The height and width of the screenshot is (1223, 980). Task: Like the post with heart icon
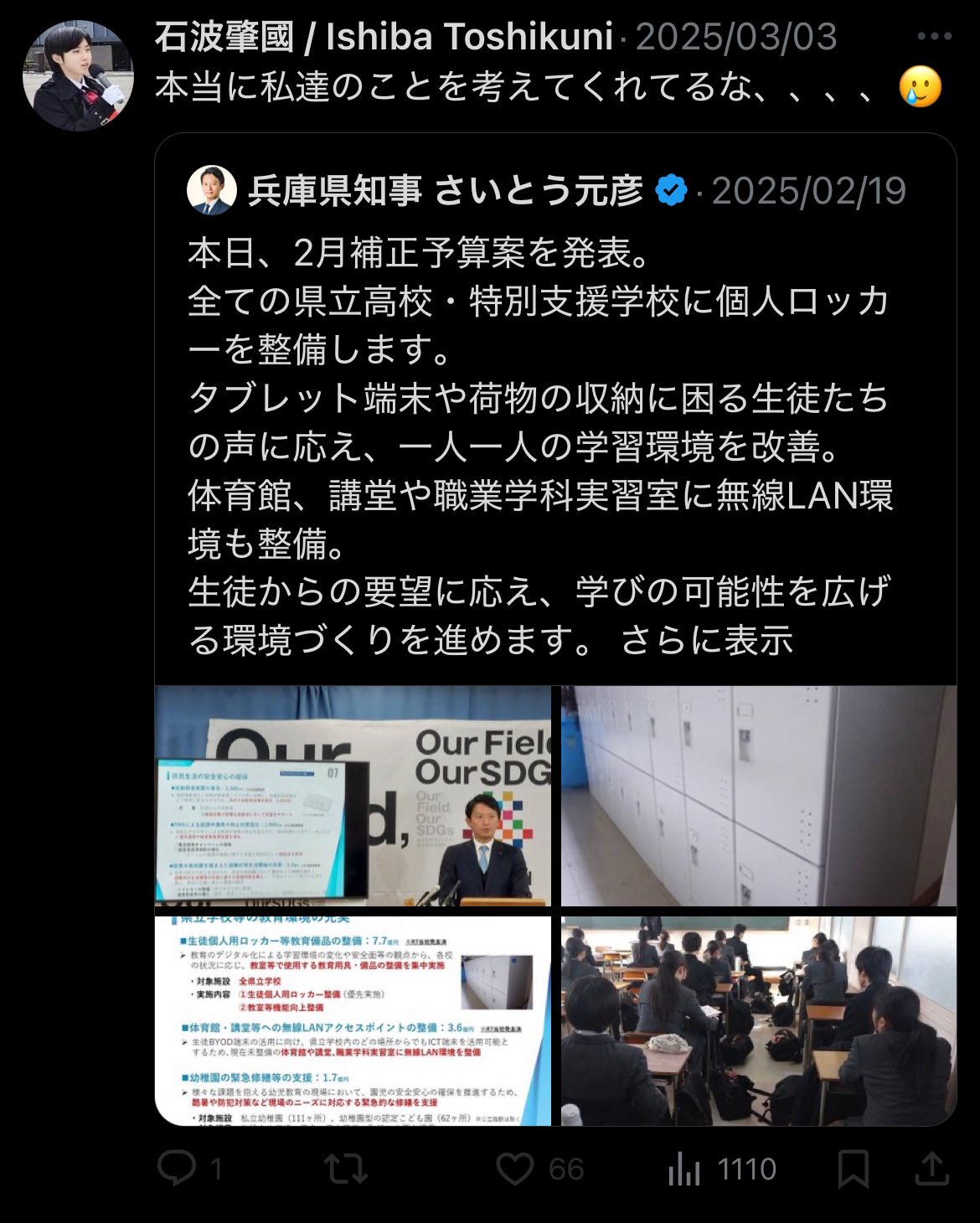pyautogui.click(x=515, y=1169)
